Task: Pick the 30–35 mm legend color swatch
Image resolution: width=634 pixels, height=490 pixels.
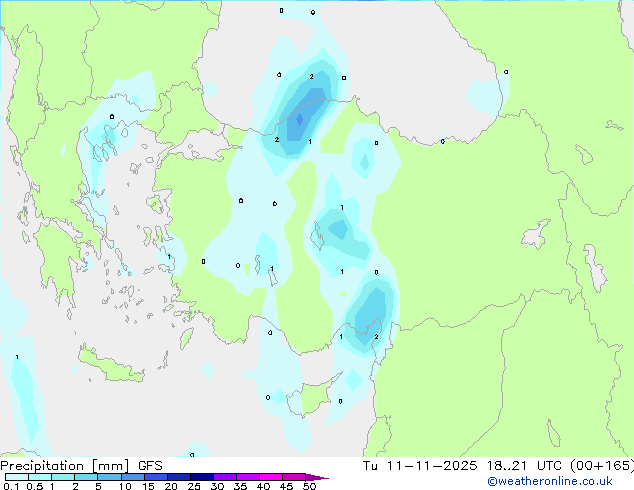Action: point(225,477)
